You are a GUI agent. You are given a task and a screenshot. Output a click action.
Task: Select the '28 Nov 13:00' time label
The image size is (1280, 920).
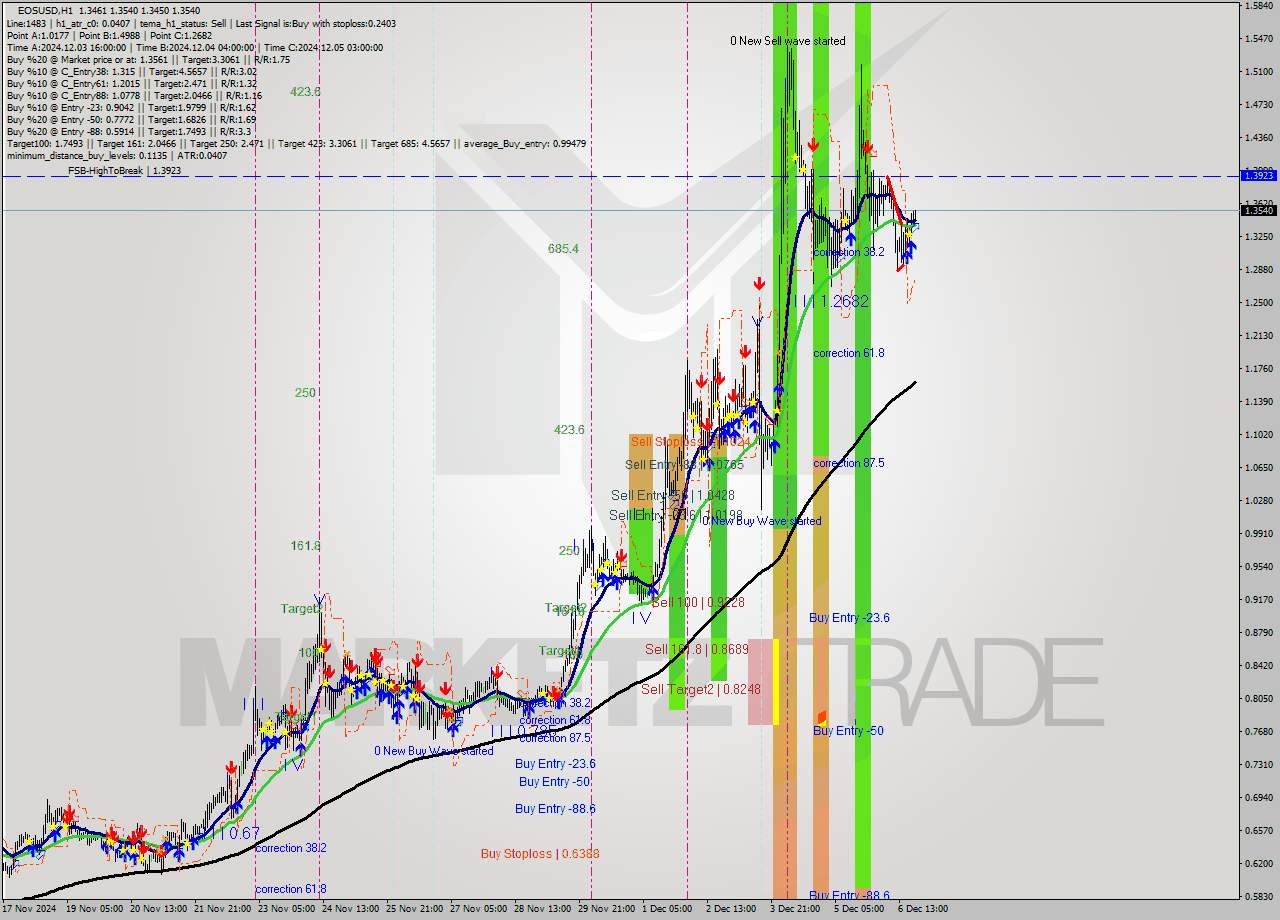[542, 909]
